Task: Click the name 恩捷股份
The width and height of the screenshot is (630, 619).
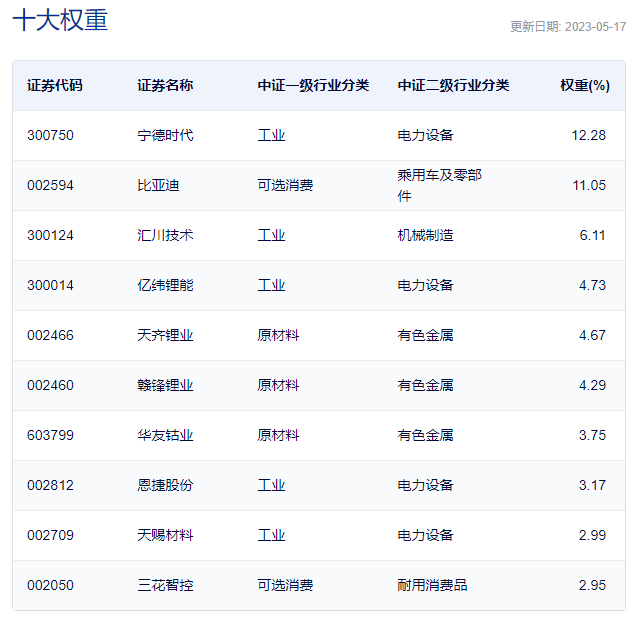Action: [x=165, y=486]
